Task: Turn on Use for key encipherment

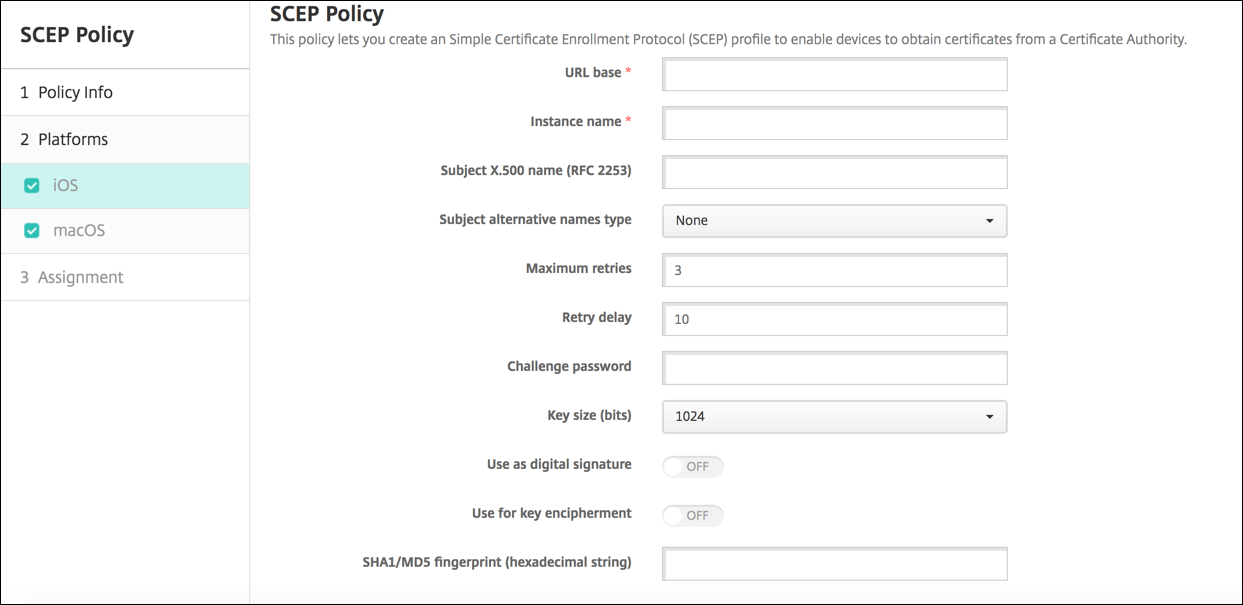Action: click(693, 515)
